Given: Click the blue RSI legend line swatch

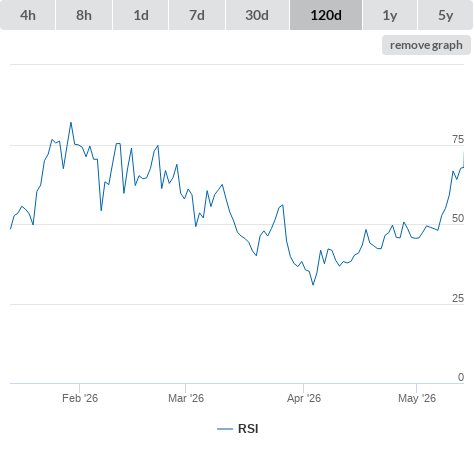Looking at the screenshot, I should tap(225, 429).
